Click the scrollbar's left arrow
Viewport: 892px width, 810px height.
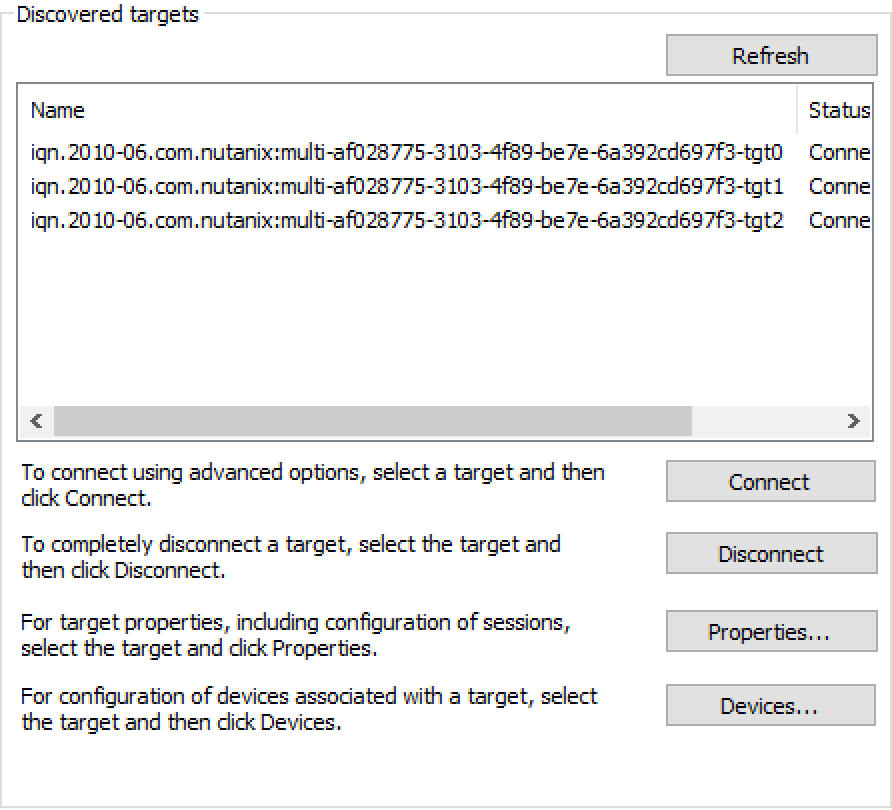(36, 421)
